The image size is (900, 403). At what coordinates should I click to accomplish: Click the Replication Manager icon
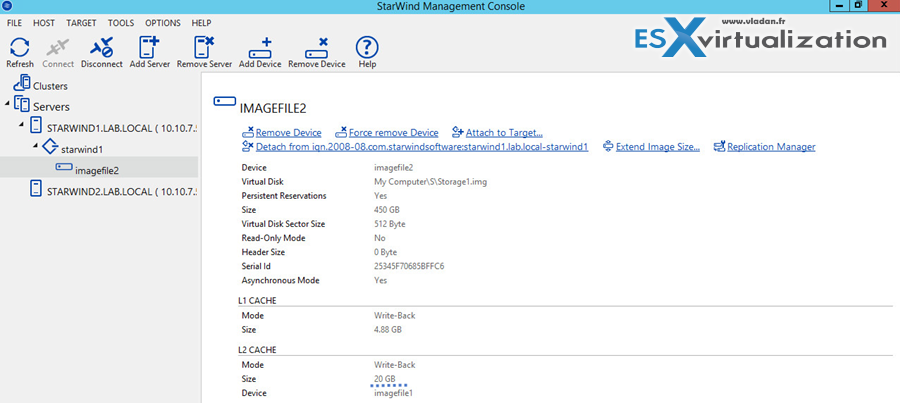pos(719,147)
